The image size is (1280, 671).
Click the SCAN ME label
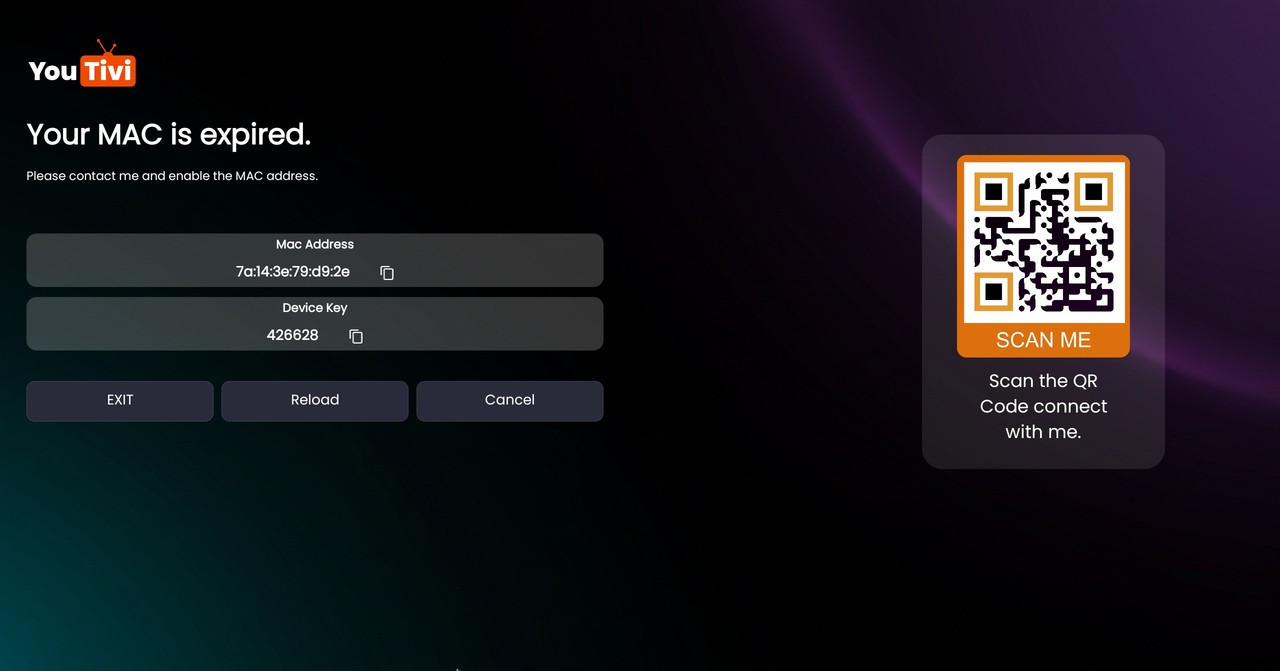click(x=1043, y=340)
